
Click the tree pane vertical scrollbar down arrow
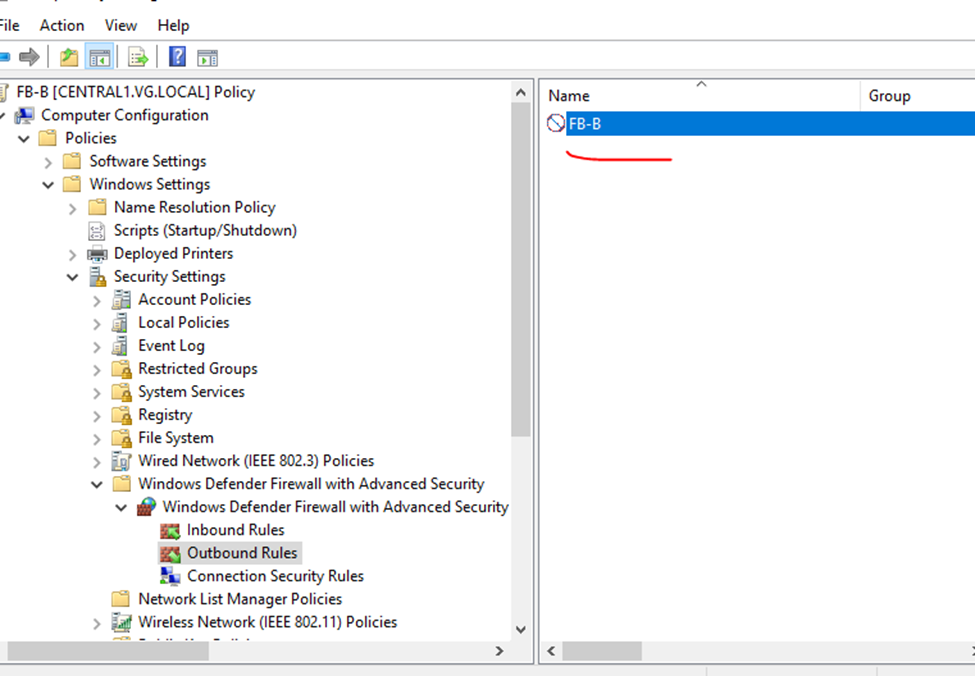coord(520,629)
